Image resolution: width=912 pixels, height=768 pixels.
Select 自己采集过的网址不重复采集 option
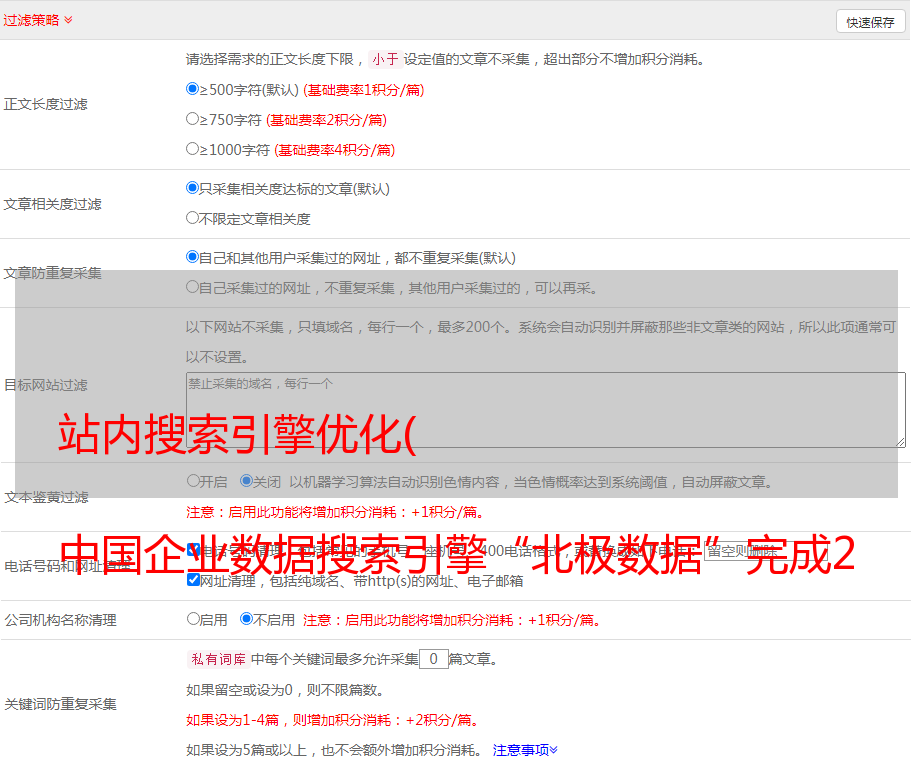pos(192,287)
